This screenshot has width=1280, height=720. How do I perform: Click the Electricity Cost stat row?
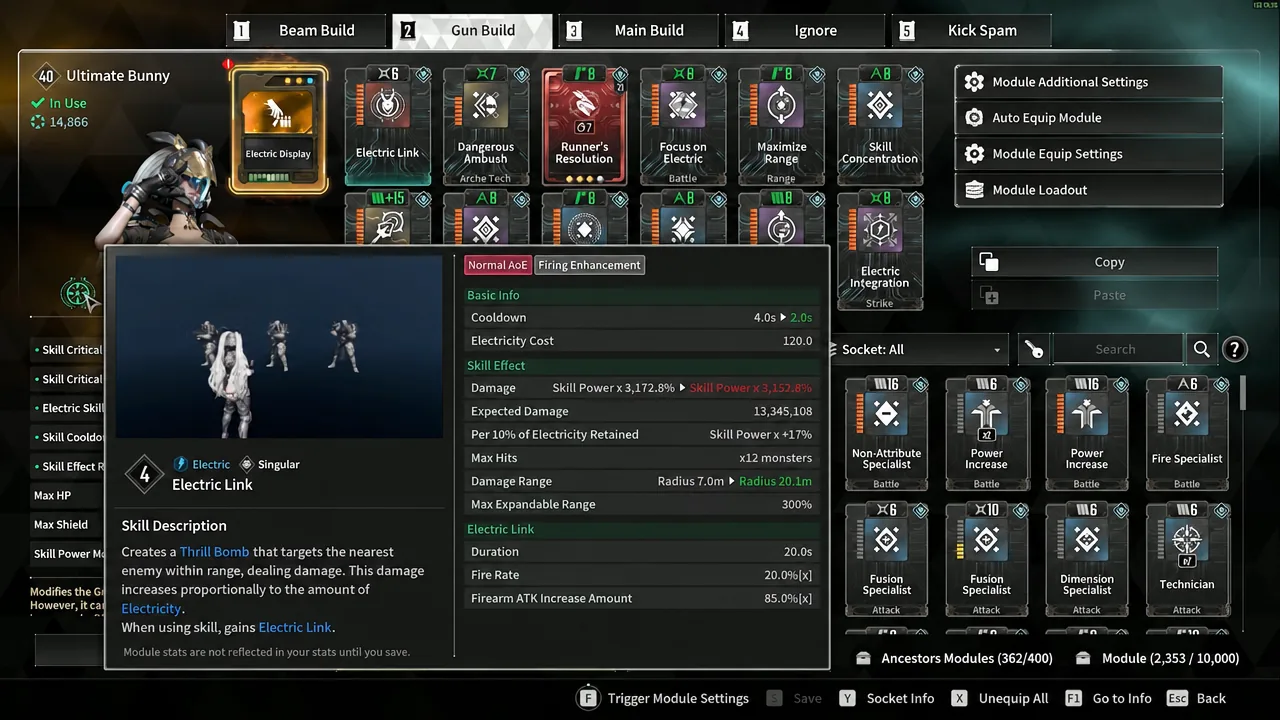tap(641, 341)
